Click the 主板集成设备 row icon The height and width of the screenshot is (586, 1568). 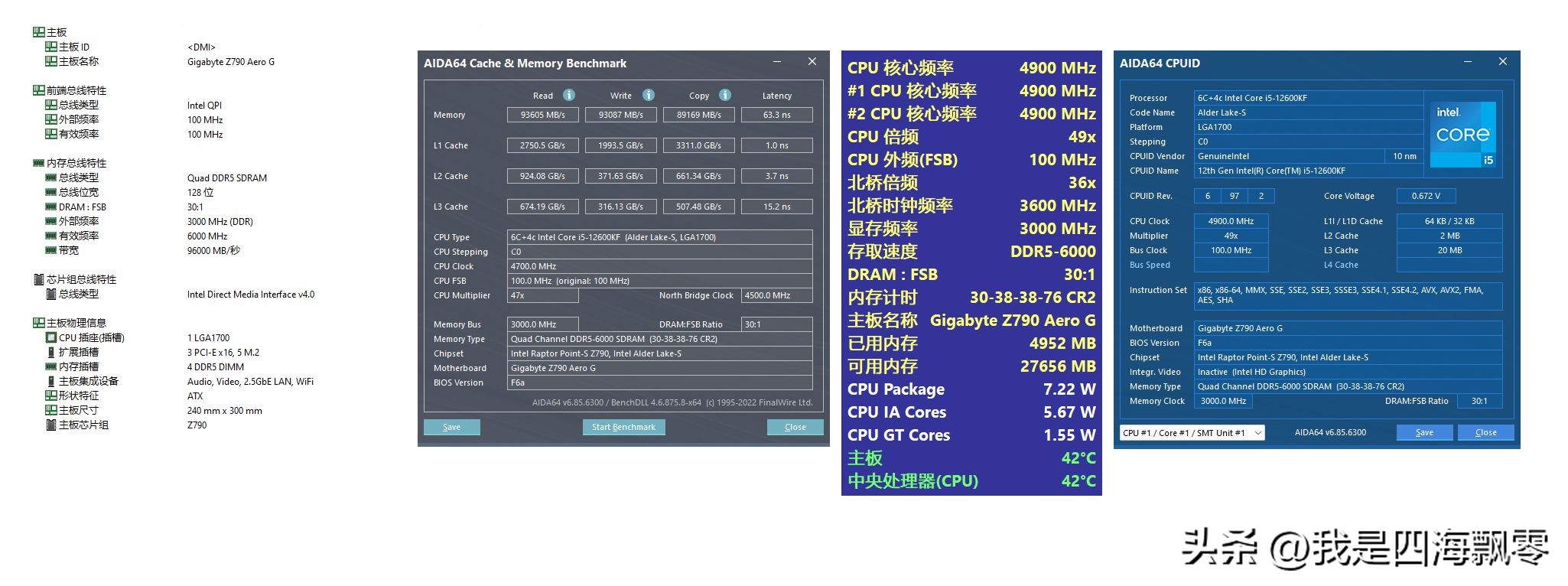coord(51,381)
